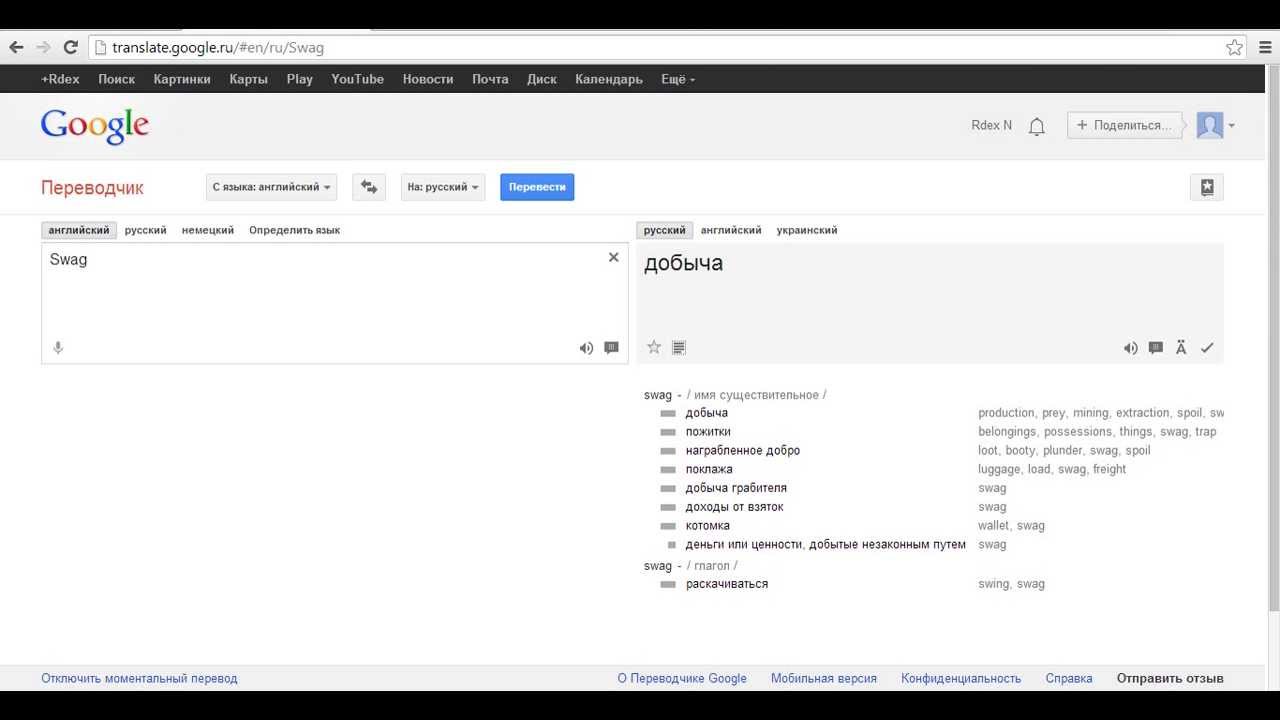Click microphone voice input icon
This screenshot has height=720, width=1280.
pyautogui.click(x=58, y=348)
